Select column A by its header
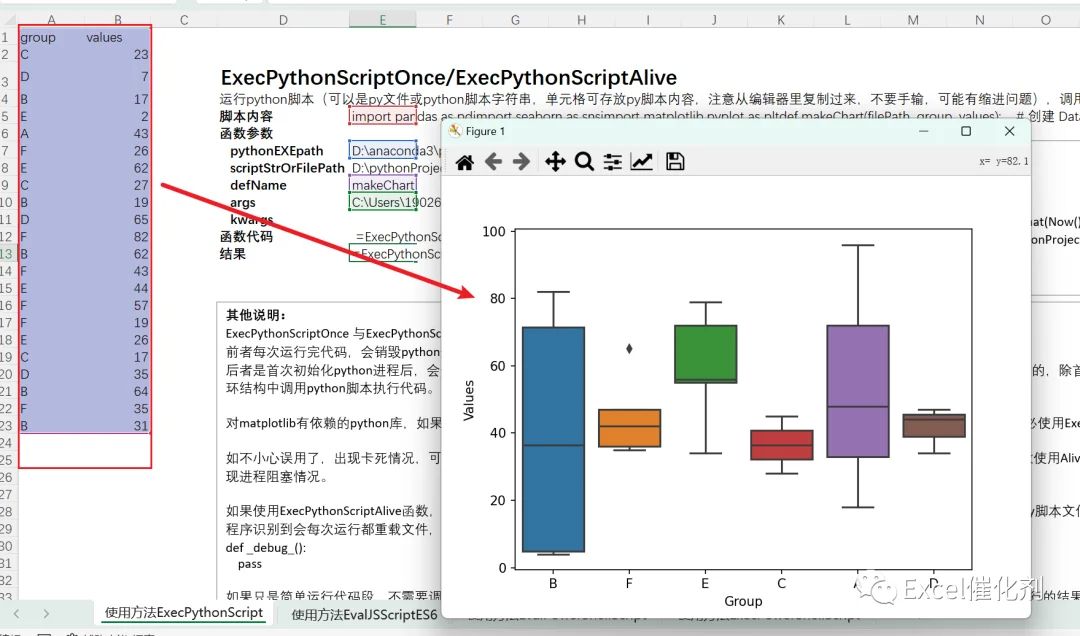The image size is (1080, 636). (x=52, y=20)
